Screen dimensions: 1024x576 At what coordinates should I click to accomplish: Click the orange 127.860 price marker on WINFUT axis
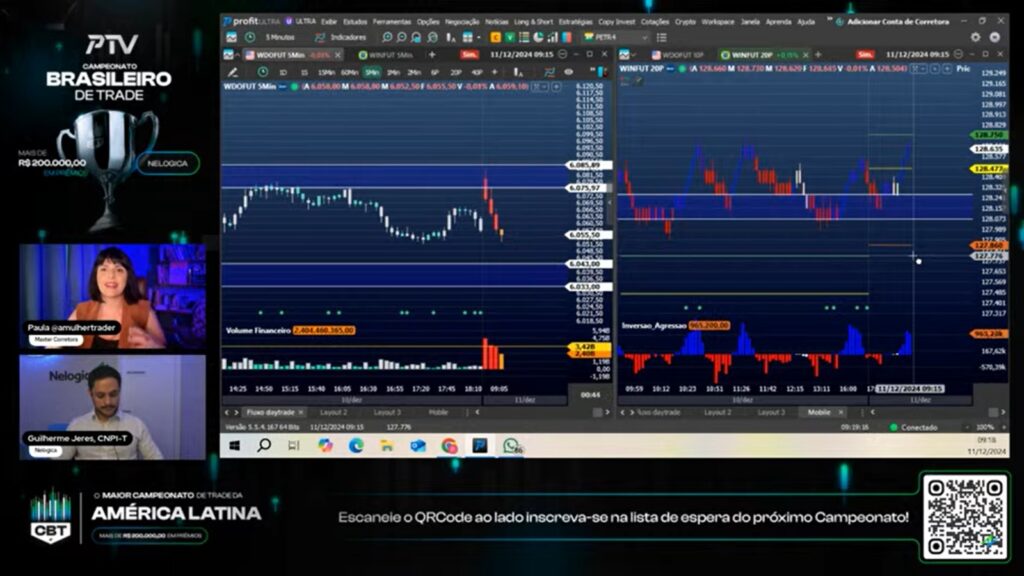click(988, 245)
